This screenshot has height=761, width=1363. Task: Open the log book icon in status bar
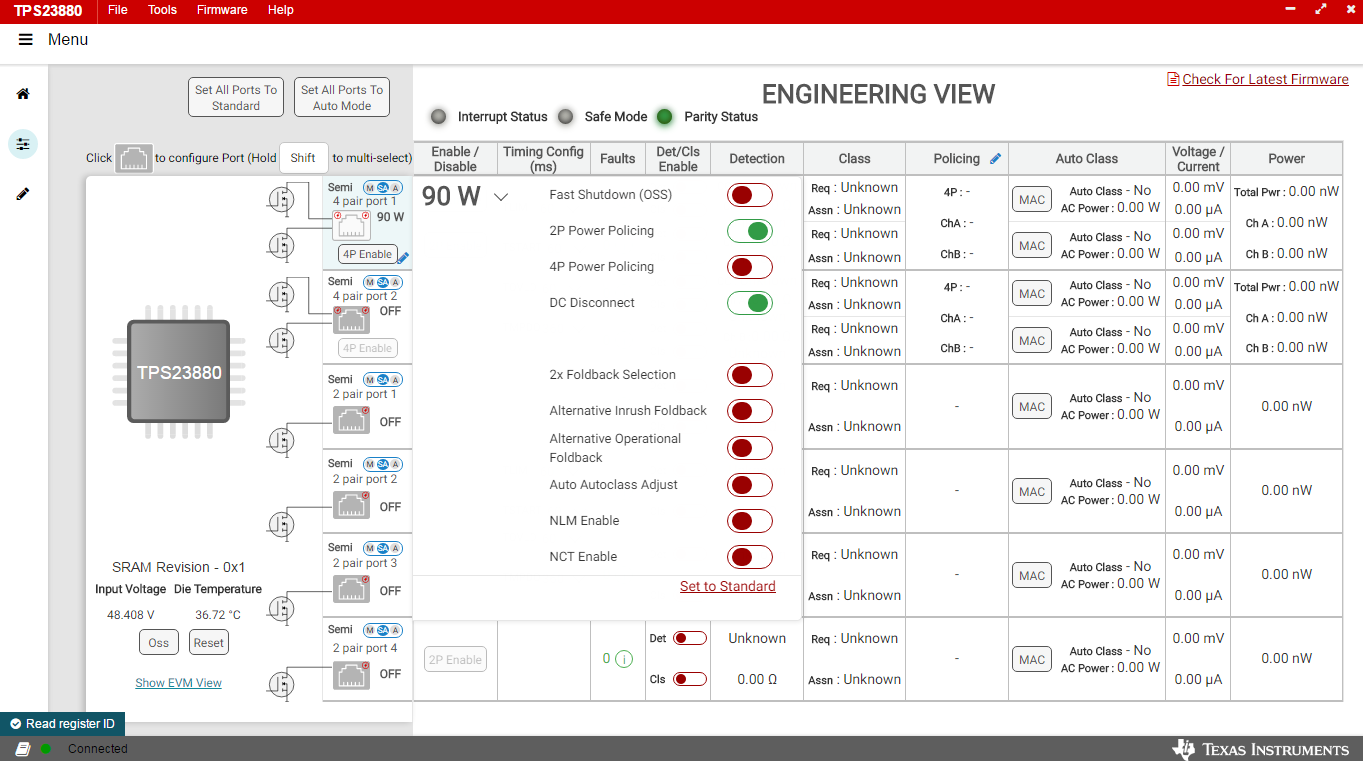(23, 749)
